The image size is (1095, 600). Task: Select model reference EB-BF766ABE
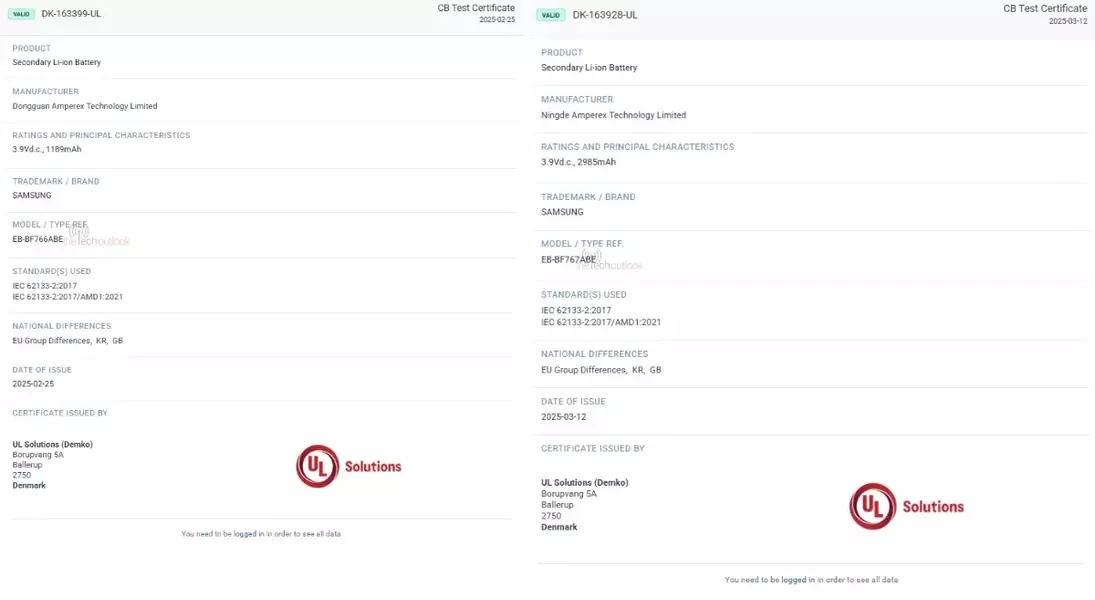click(x=38, y=239)
